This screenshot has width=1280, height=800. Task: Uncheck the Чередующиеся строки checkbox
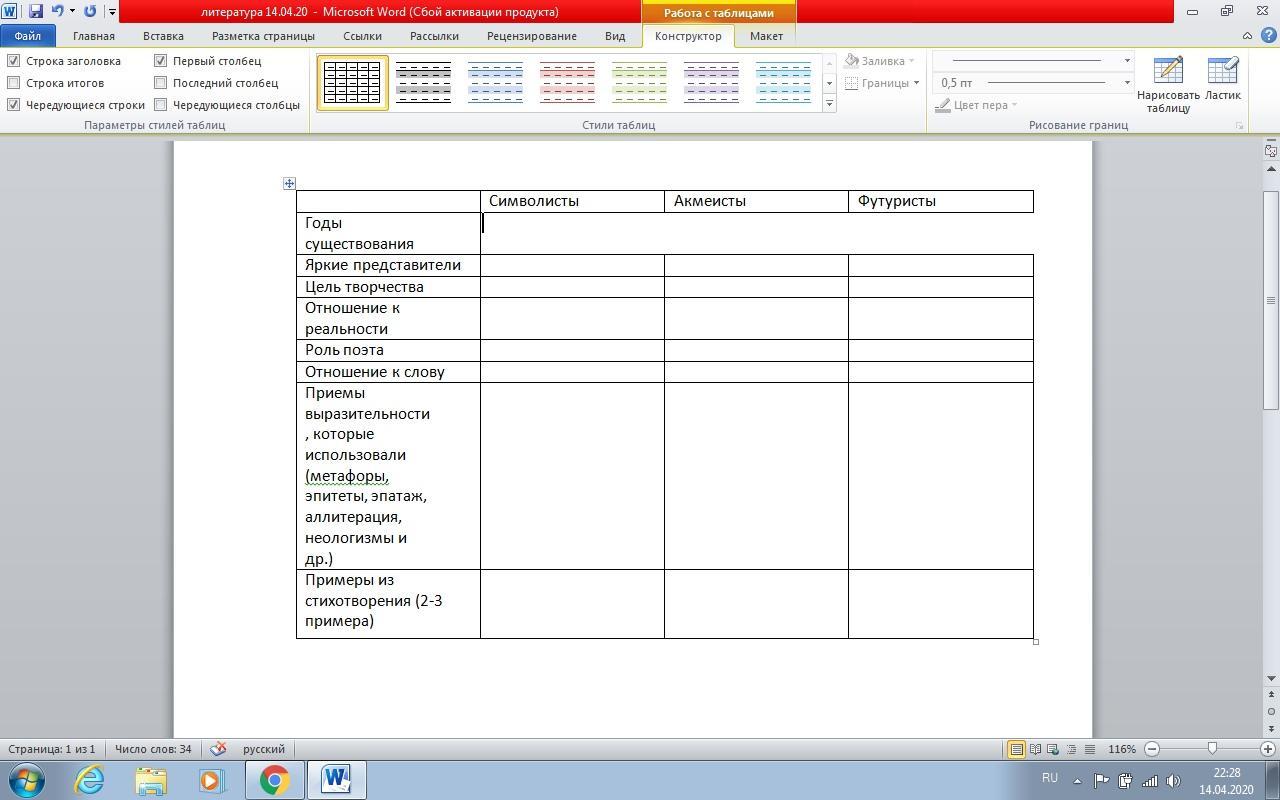(14, 105)
